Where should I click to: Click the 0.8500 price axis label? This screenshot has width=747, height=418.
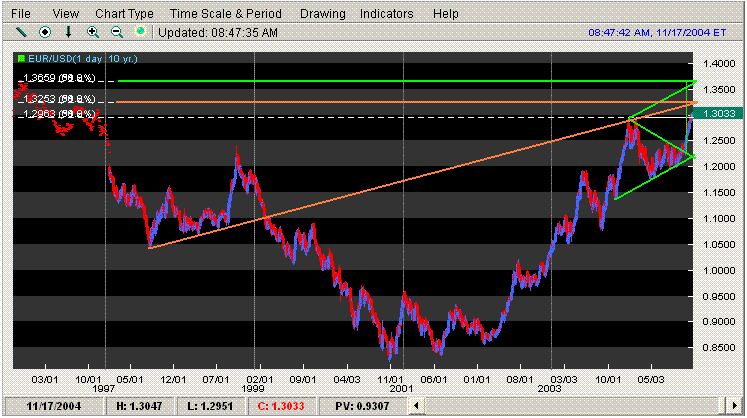pos(719,348)
